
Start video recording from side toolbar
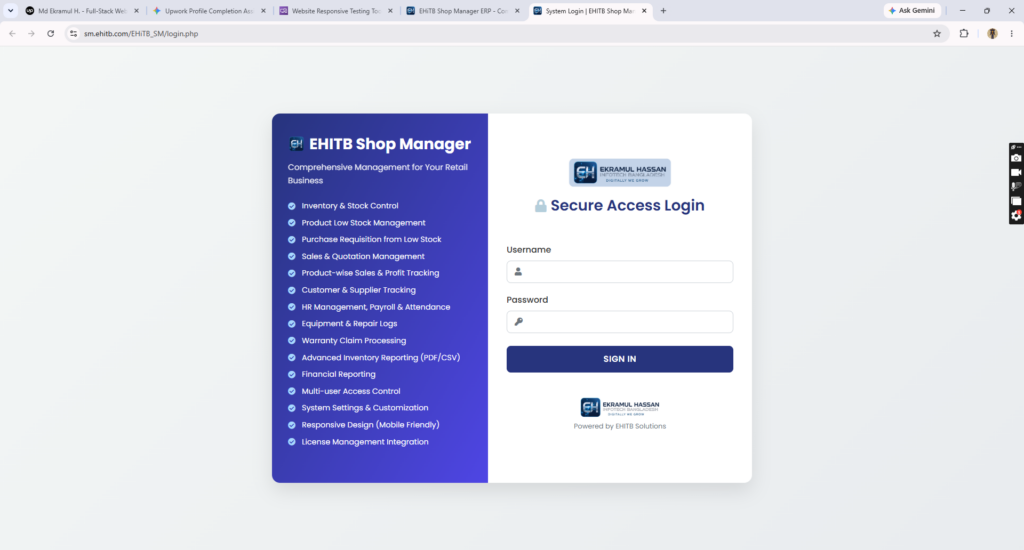(x=1016, y=172)
